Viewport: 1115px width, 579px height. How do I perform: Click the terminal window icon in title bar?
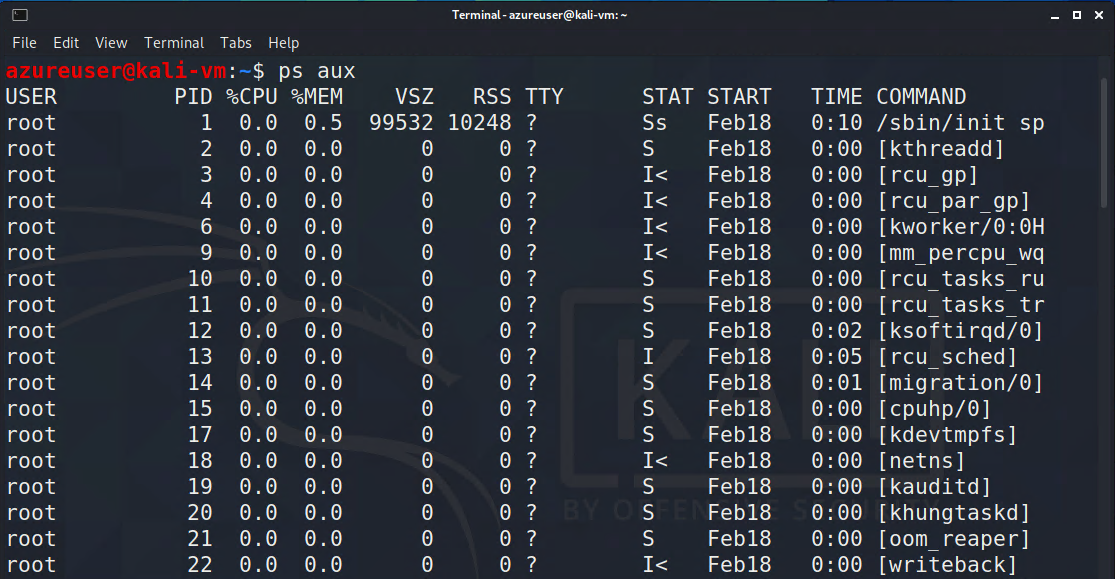[x=20, y=15]
